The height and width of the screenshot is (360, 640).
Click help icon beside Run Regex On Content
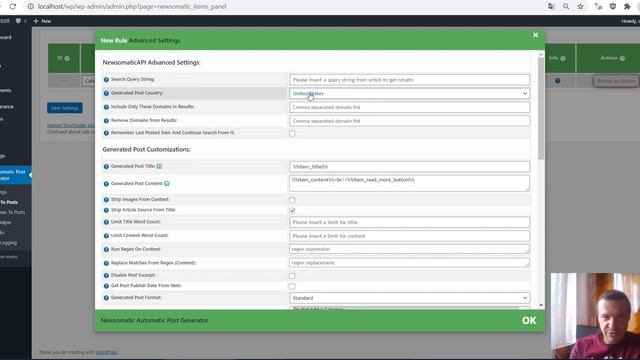point(106,249)
